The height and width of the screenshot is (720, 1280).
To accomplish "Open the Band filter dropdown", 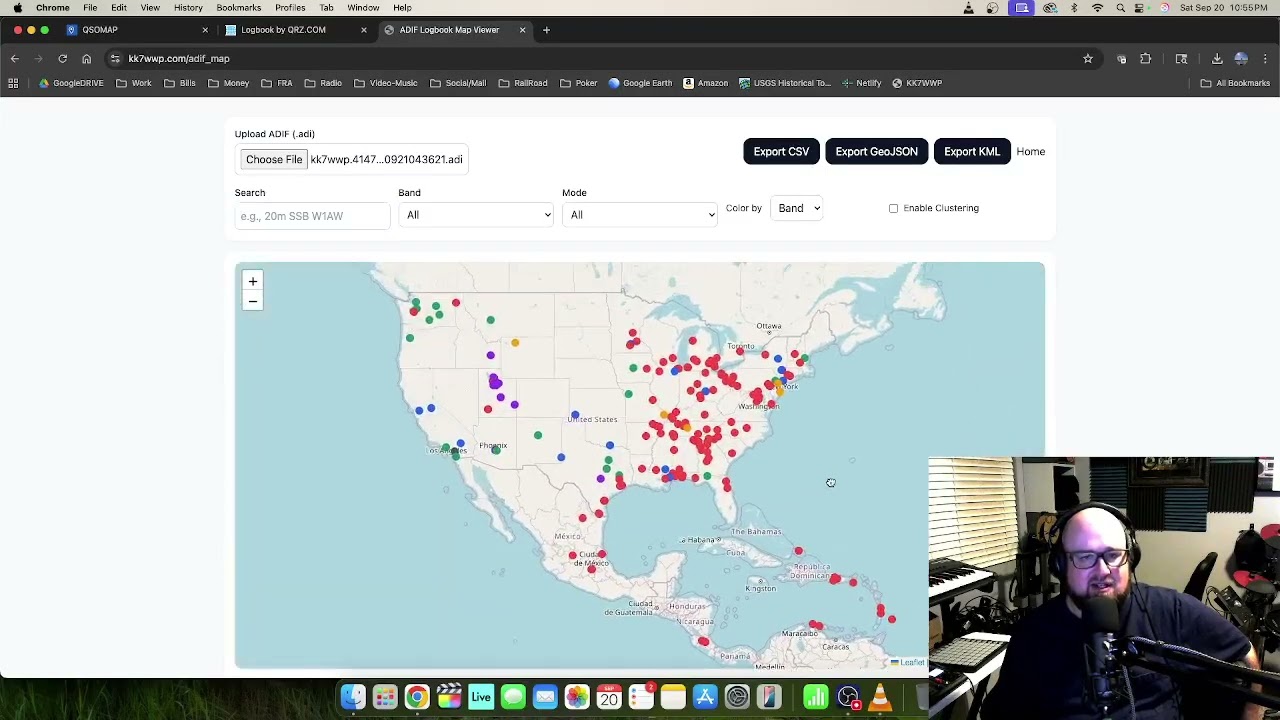I will tap(475, 215).
